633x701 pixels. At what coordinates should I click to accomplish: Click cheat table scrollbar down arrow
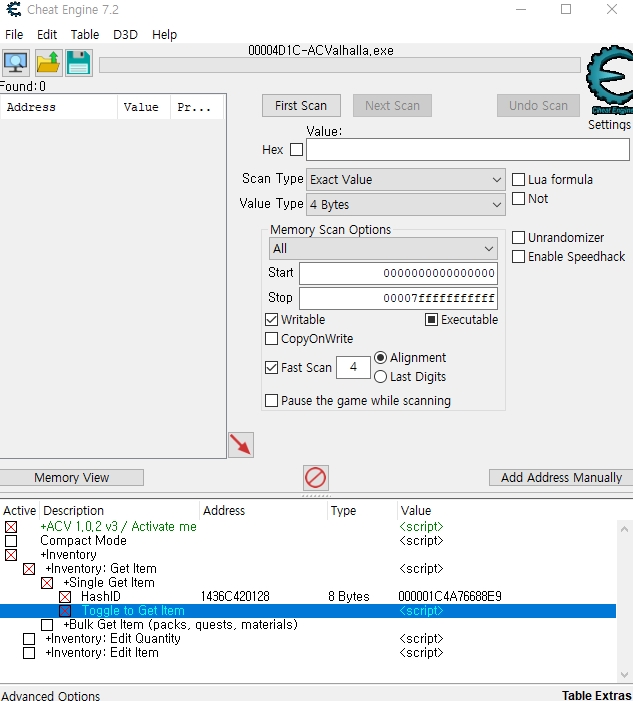coord(625,675)
